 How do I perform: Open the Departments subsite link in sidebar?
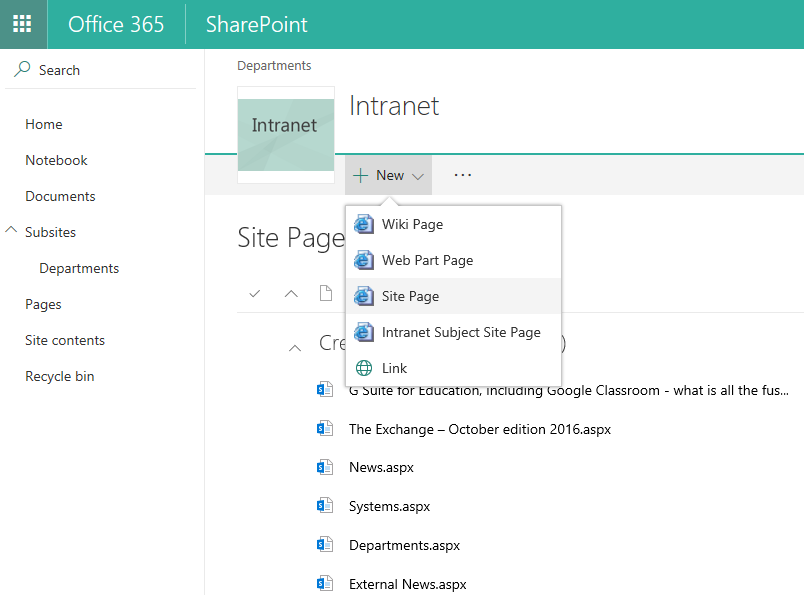pyautogui.click(x=79, y=268)
